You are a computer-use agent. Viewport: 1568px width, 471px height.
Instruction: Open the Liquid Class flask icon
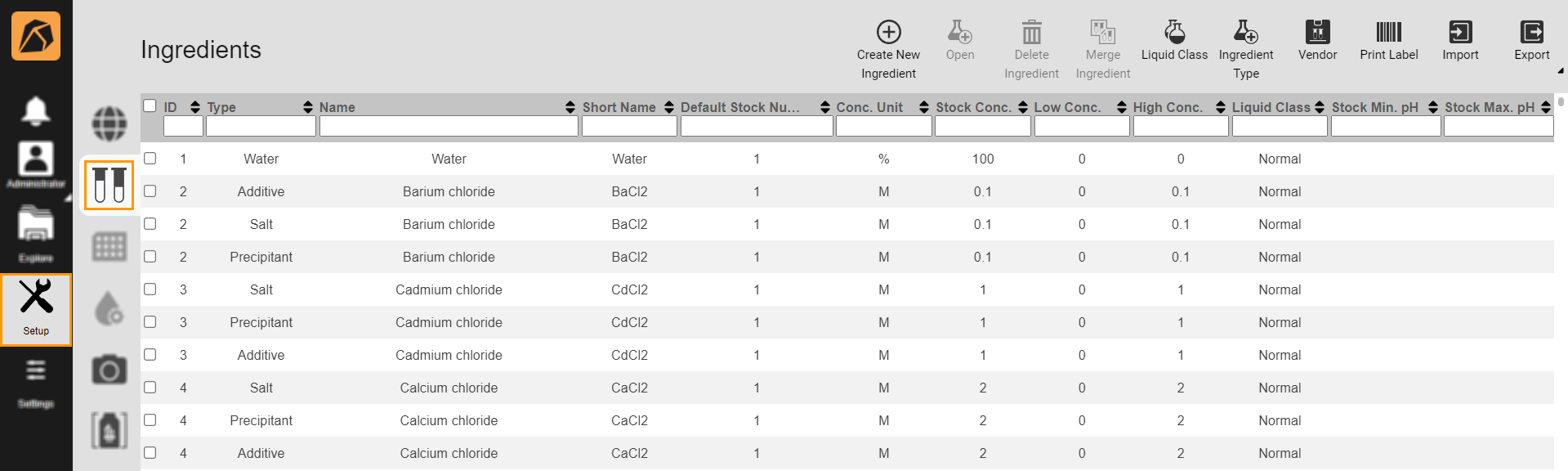[1174, 32]
